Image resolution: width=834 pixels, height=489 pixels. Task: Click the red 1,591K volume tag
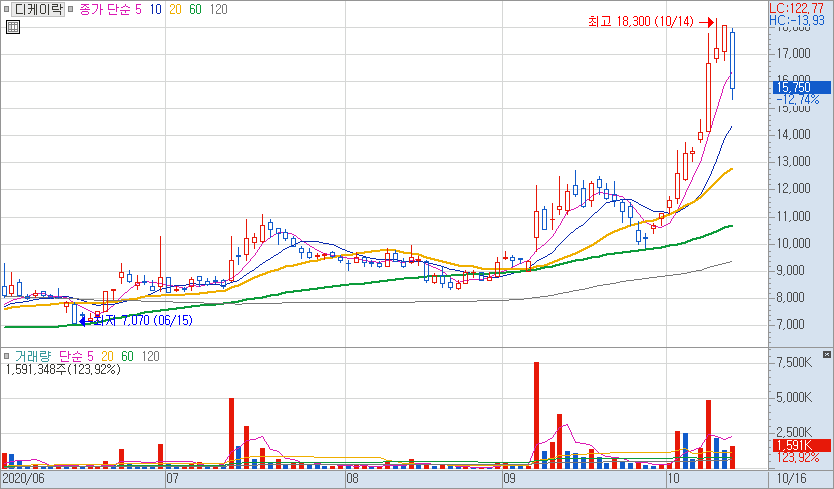coord(802,445)
